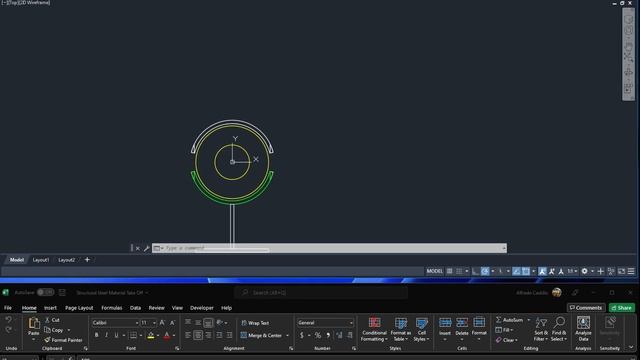Toggle Excel AutoSave switch
This screenshot has width=640, height=360.
click(x=45, y=292)
